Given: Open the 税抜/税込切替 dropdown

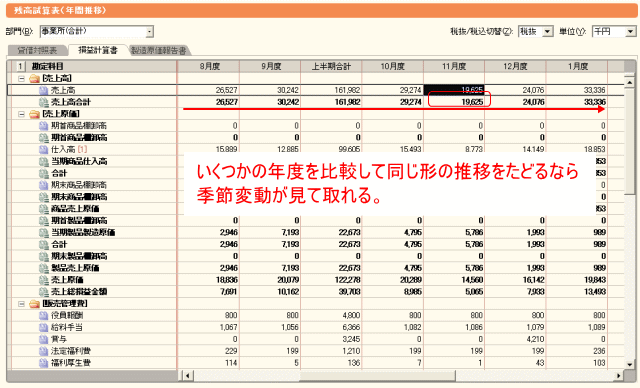Looking at the screenshot, I should [x=536, y=31].
